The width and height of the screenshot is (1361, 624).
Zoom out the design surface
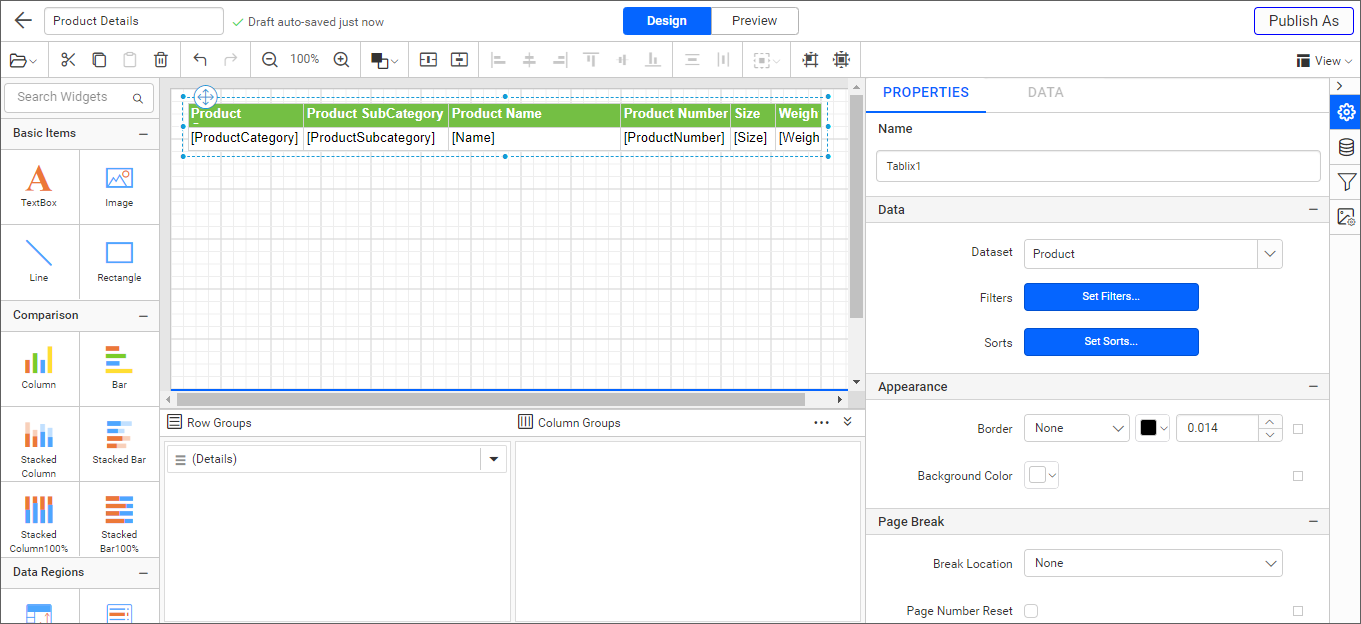coord(269,60)
